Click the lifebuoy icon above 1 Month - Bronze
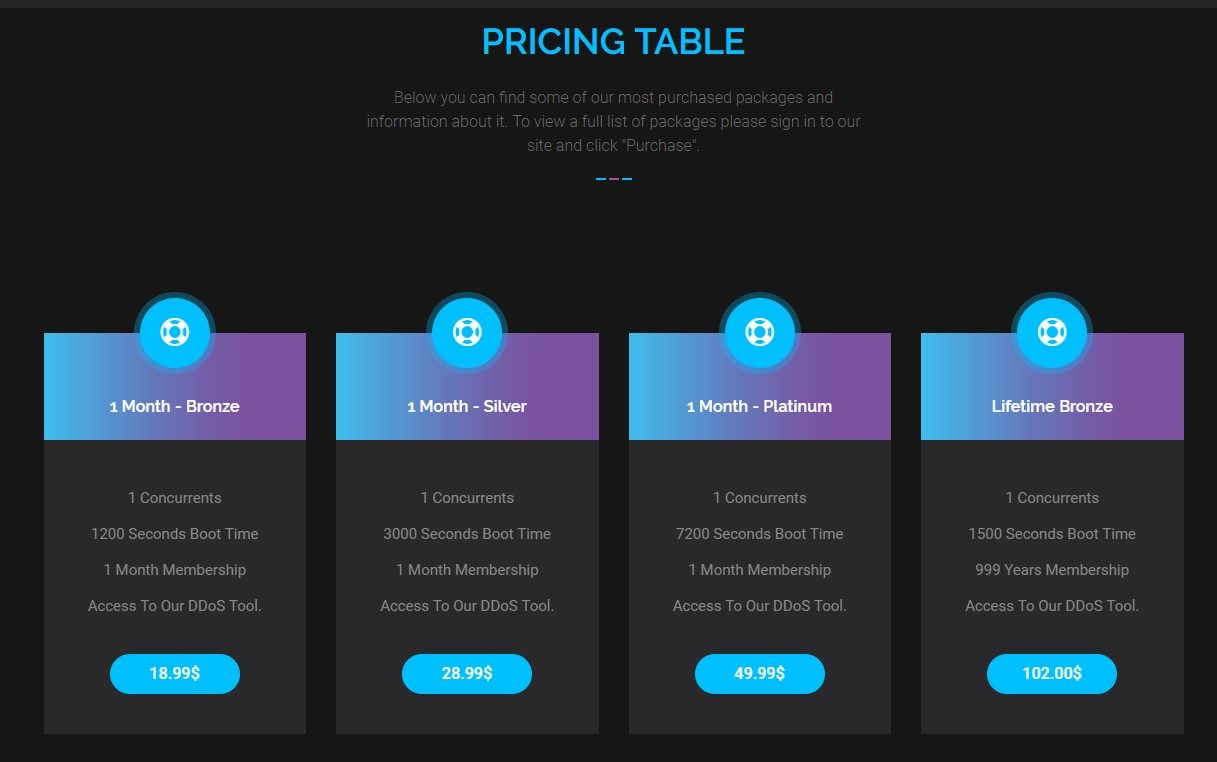 (175, 332)
